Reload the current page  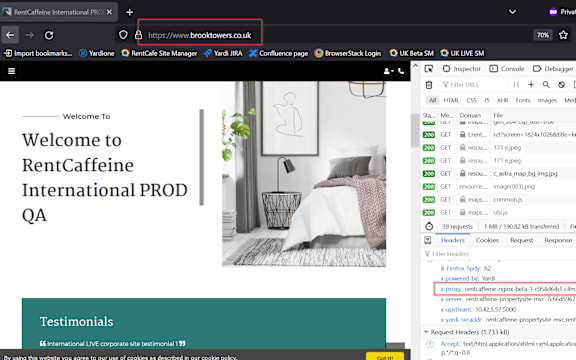coord(49,35)
